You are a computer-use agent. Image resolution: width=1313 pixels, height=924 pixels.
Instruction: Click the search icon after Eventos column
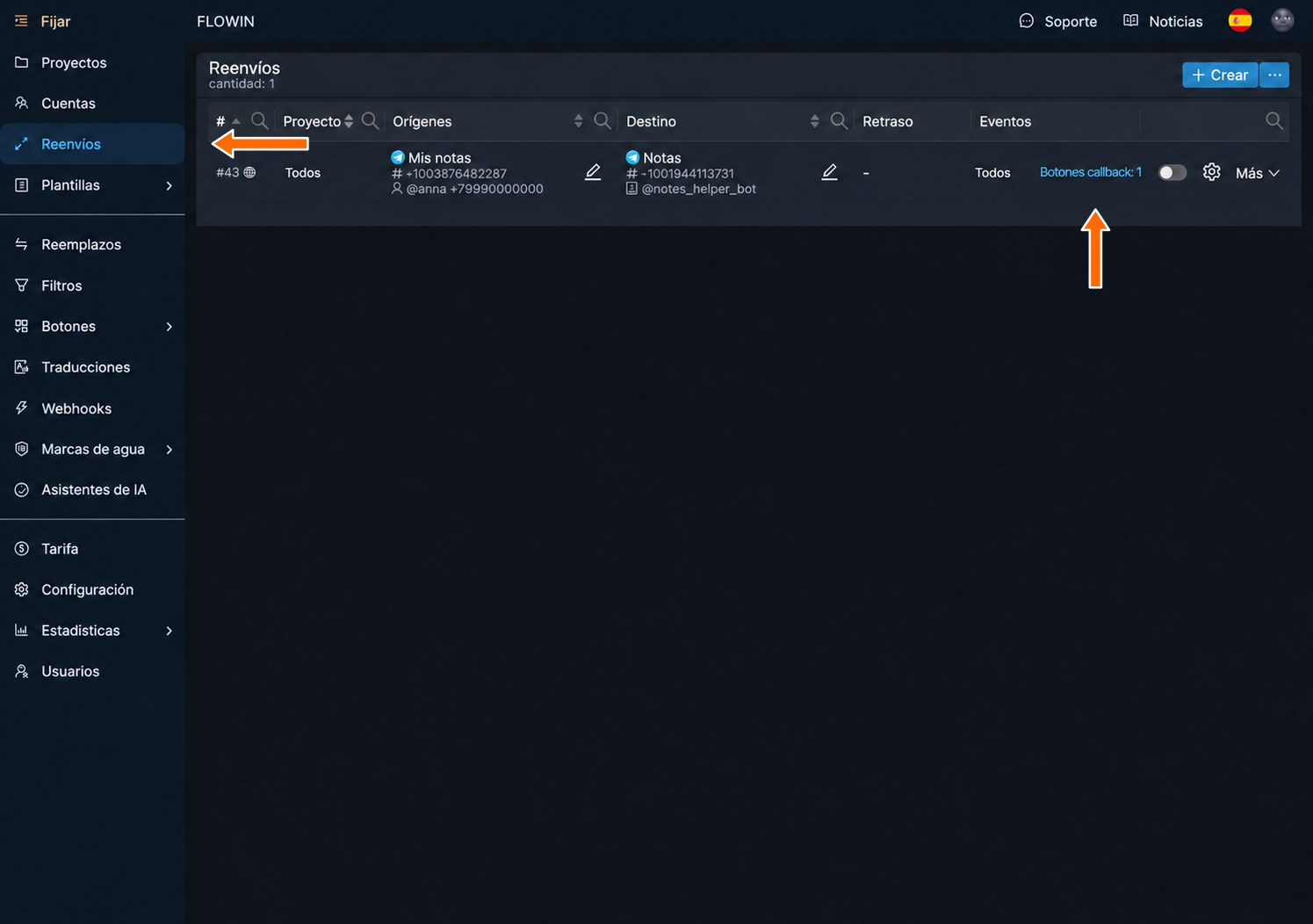(1274, 120)
